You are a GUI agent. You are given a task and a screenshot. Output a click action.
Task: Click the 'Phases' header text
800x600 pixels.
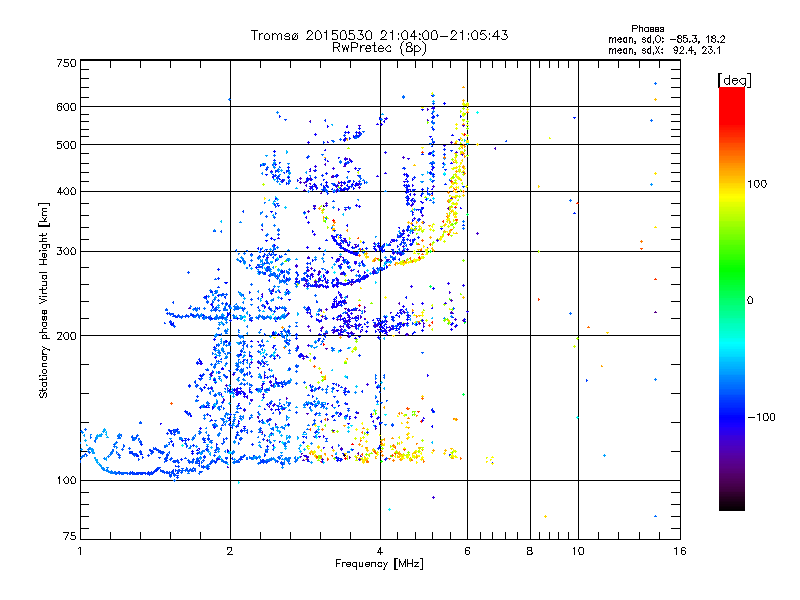tap(647, 29)
